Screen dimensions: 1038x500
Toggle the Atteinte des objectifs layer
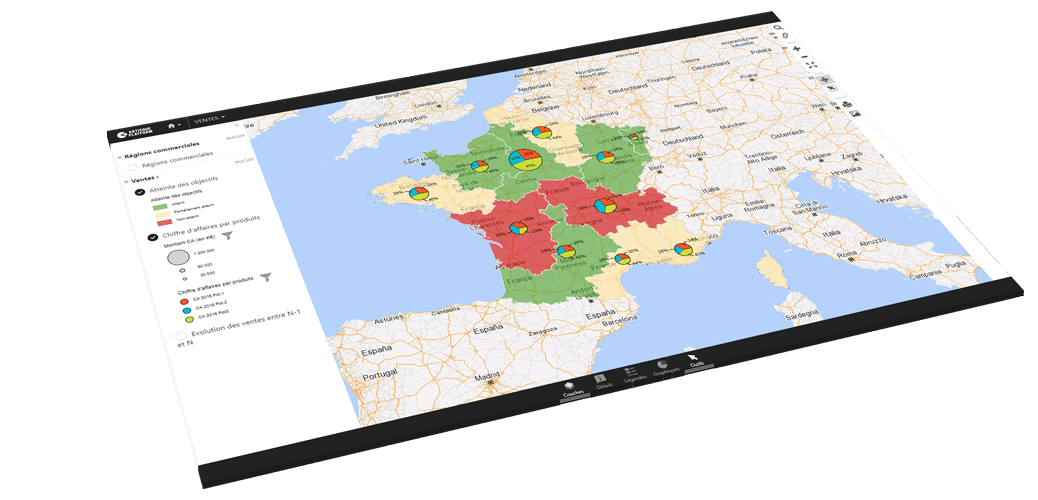(140, 193)
